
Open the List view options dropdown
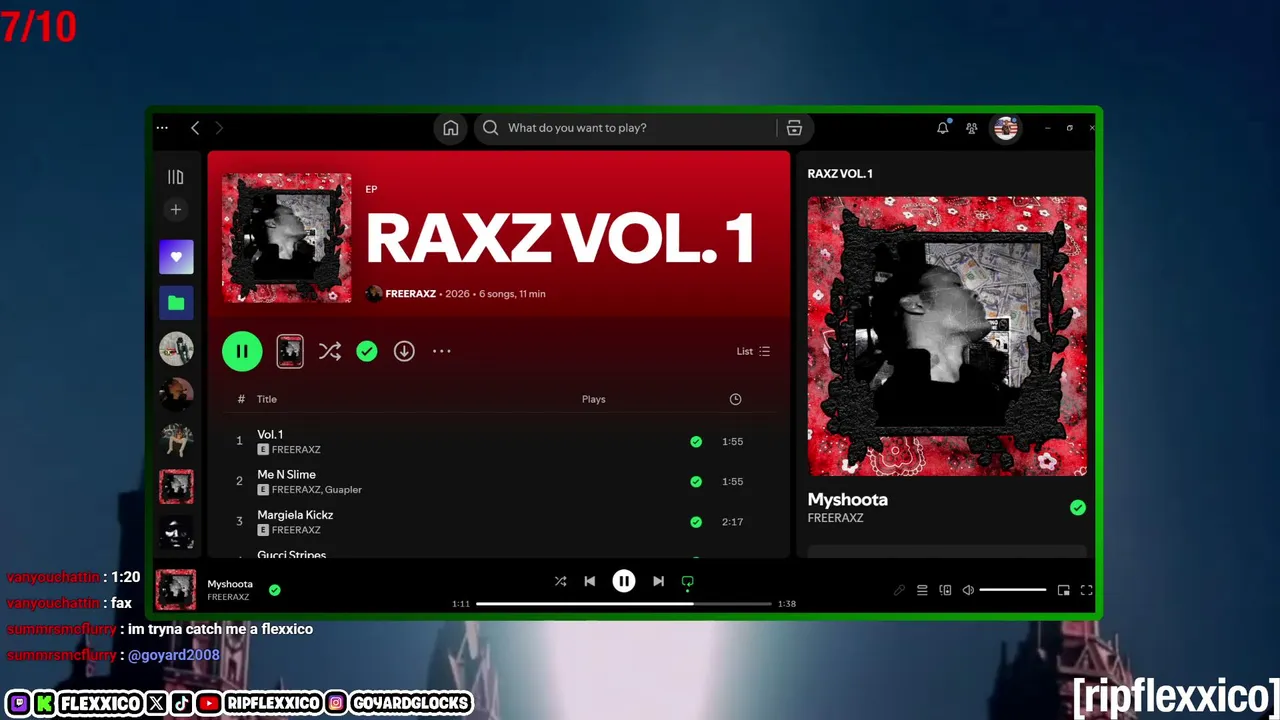click(753, 351)
